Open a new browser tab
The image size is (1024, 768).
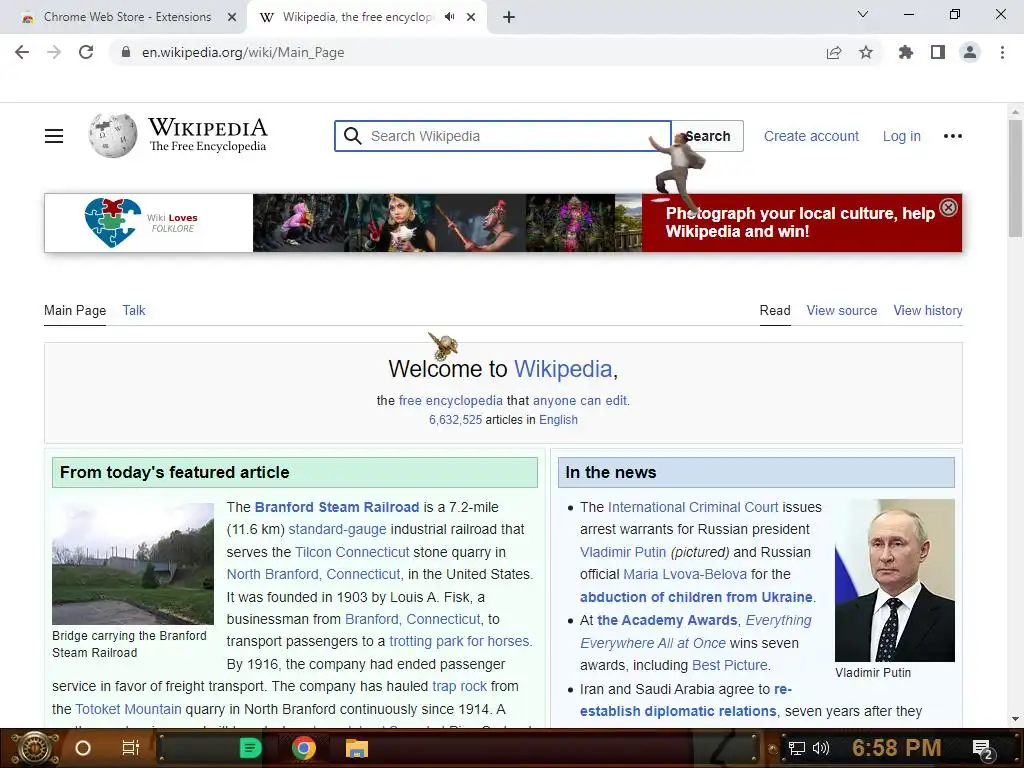(x=509, y=17)
